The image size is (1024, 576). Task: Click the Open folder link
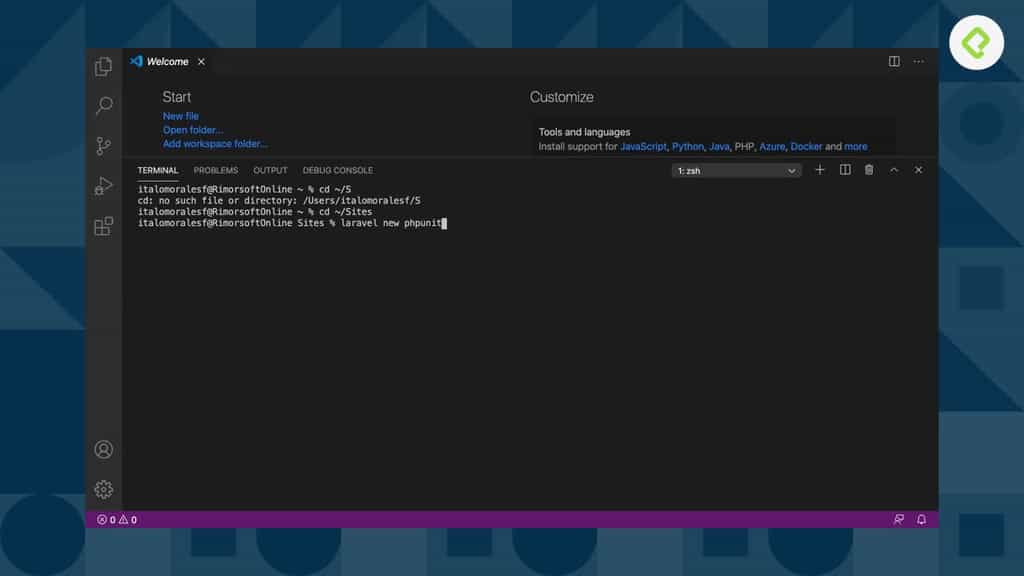pos(192,129)
